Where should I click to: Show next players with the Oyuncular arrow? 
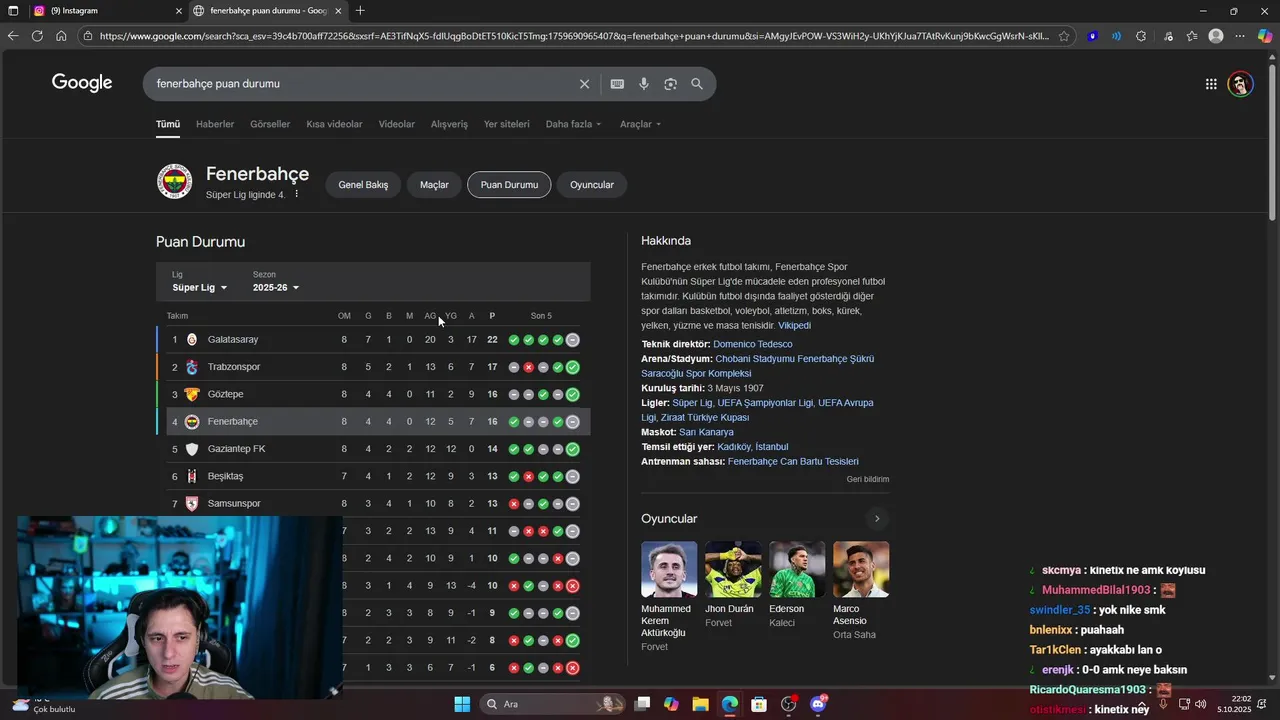click(x=877, y=519)
